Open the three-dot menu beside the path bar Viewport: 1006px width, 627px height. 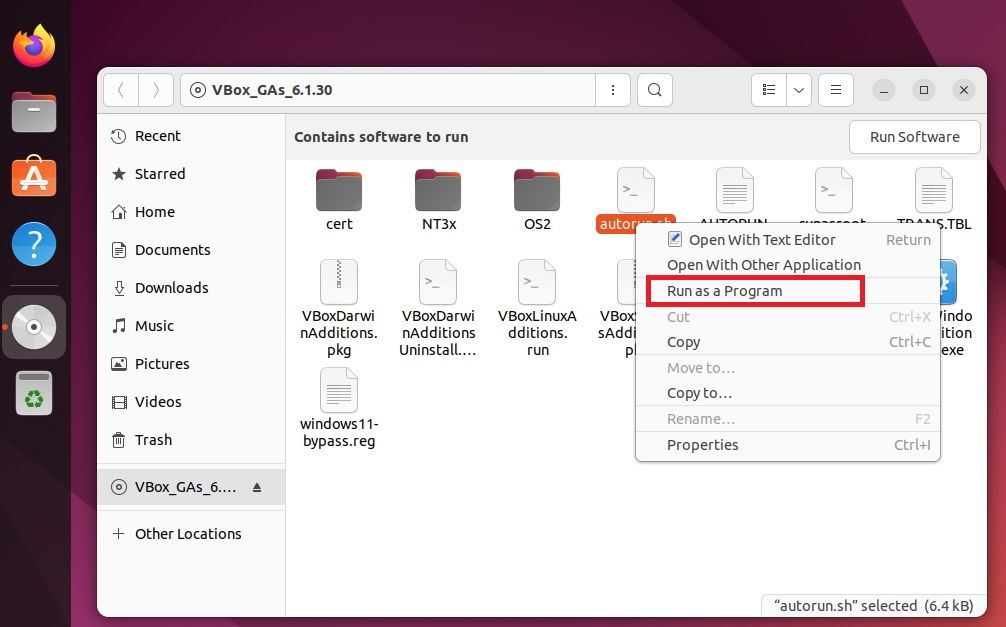pyautogui.click(x=612, y=89)
